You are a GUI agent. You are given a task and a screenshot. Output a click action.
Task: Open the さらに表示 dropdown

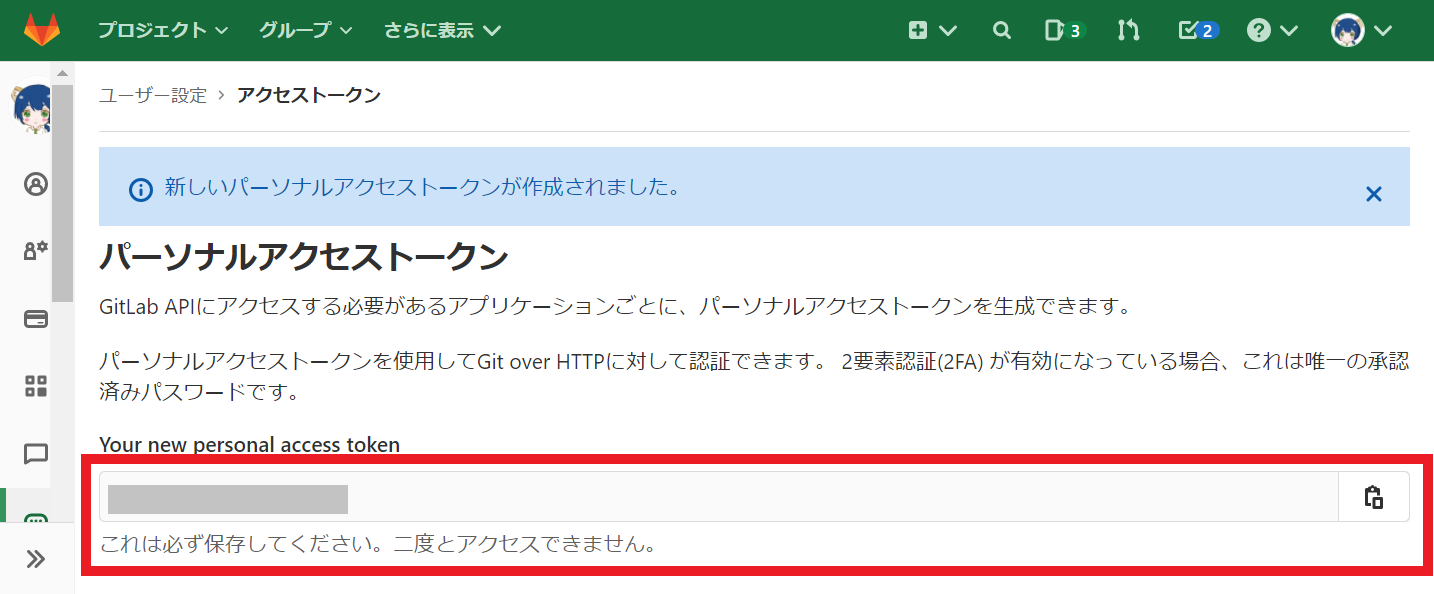[x=441, y=30]
